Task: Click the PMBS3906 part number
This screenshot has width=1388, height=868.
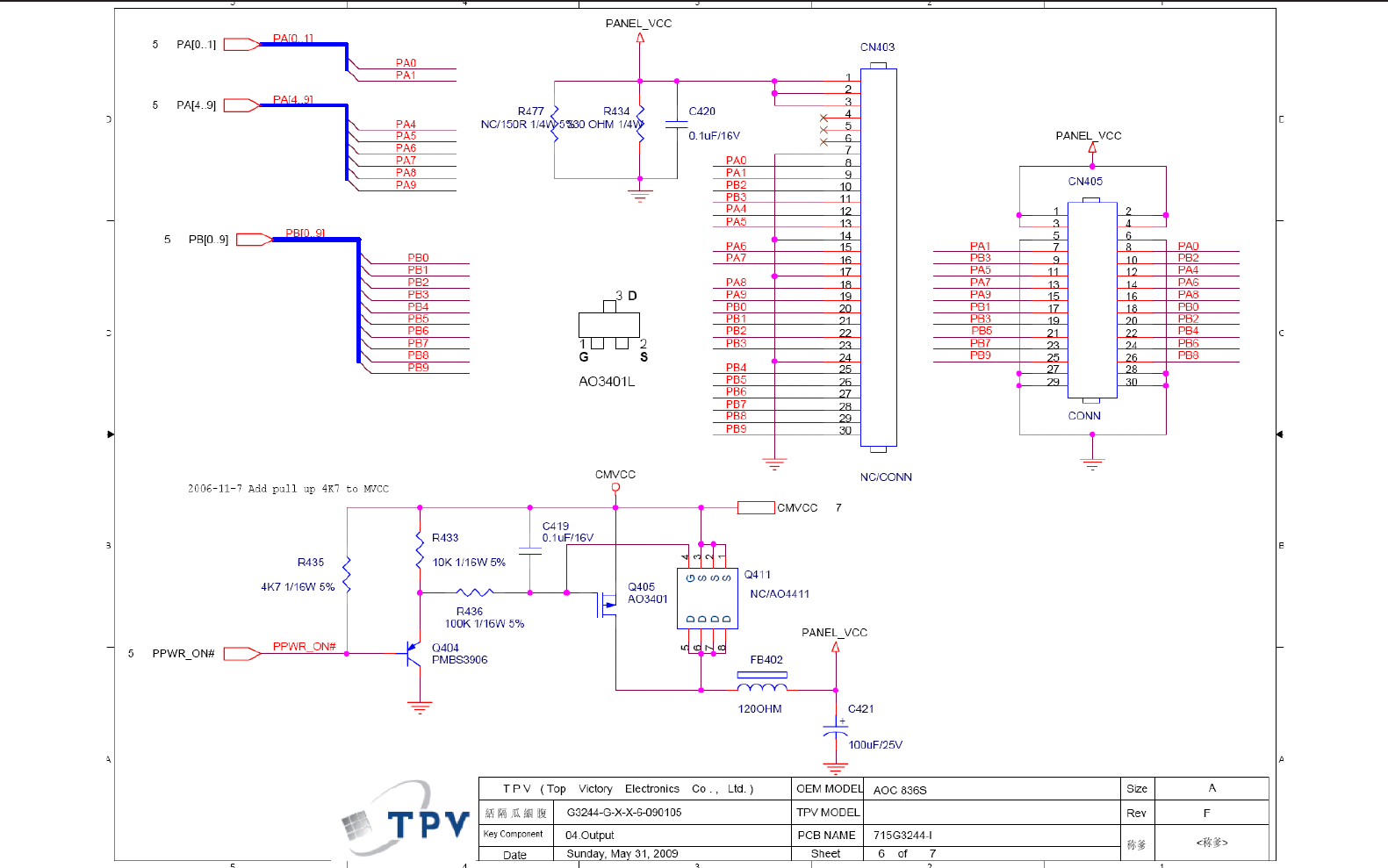Action: coord(459,660)
